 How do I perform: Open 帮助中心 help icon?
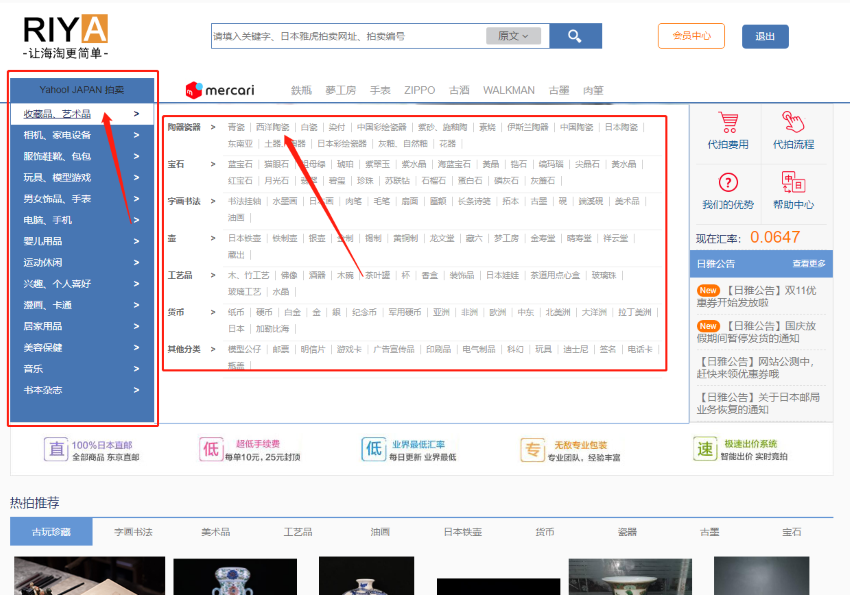point(793,183)
